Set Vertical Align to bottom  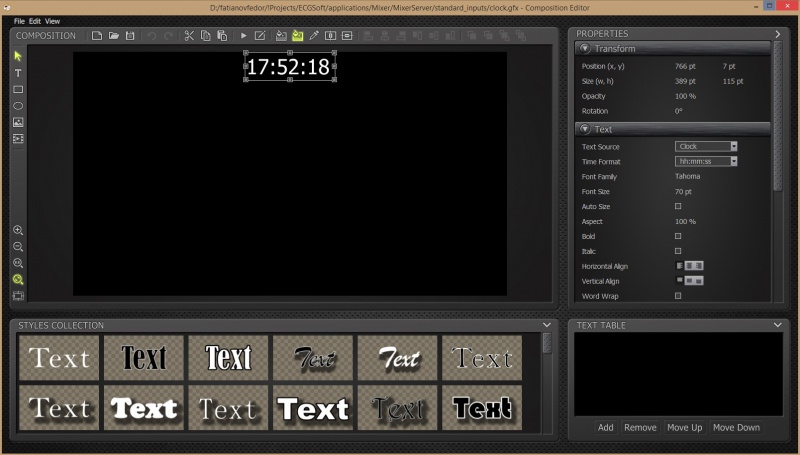click(x=698, y=281)
